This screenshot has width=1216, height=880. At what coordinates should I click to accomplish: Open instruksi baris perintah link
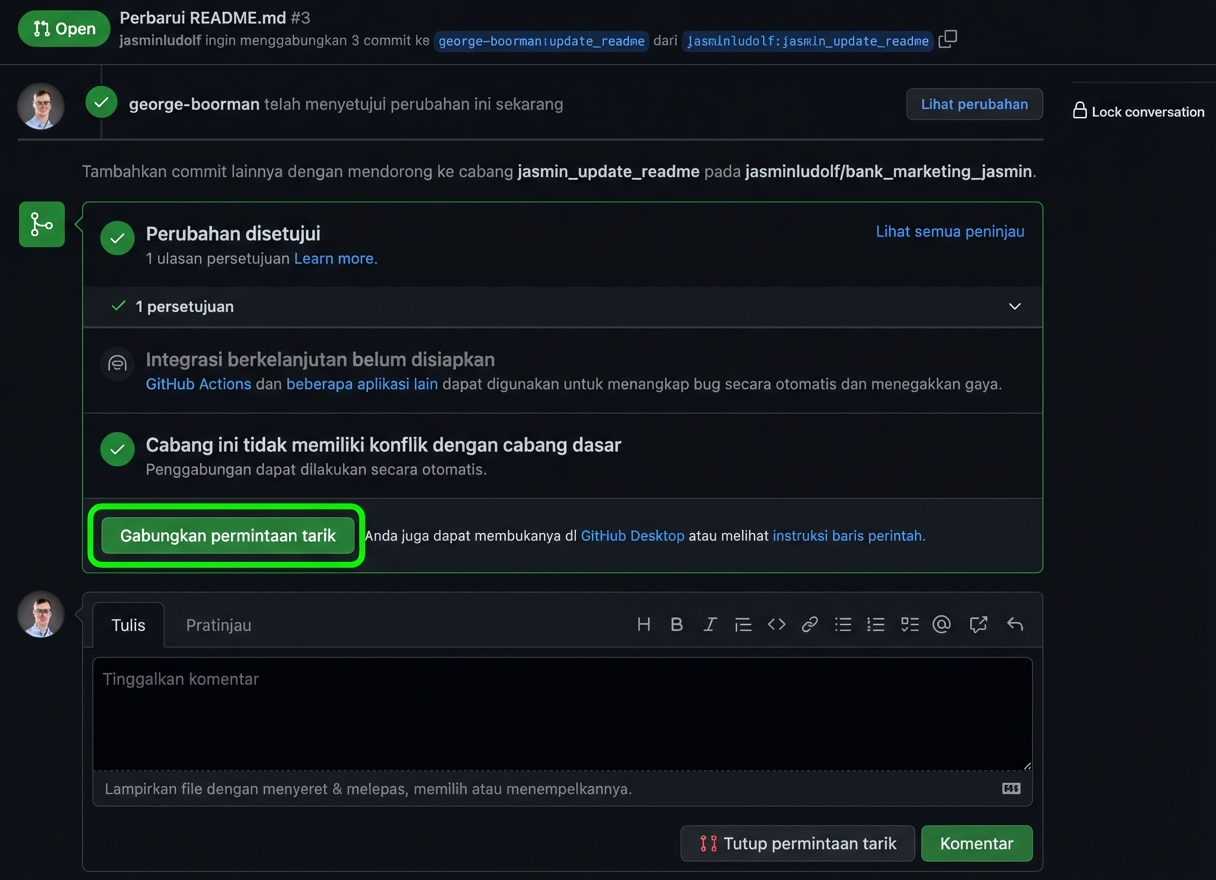(849, 535)
